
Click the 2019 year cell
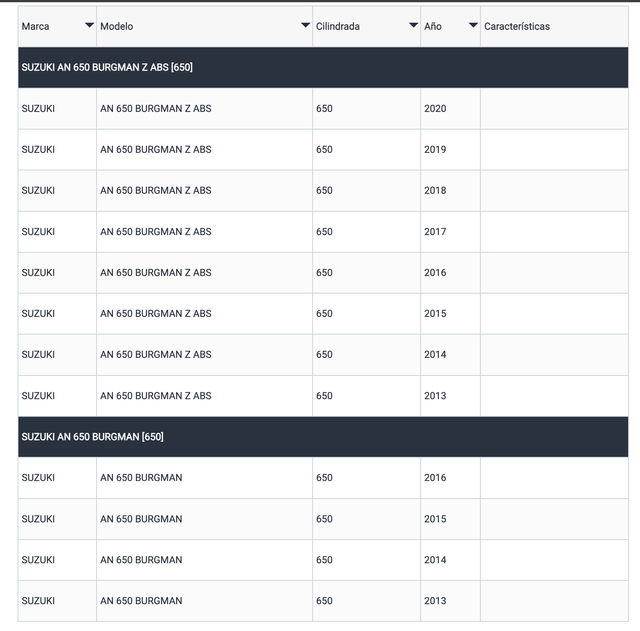[x=435, y=149]
